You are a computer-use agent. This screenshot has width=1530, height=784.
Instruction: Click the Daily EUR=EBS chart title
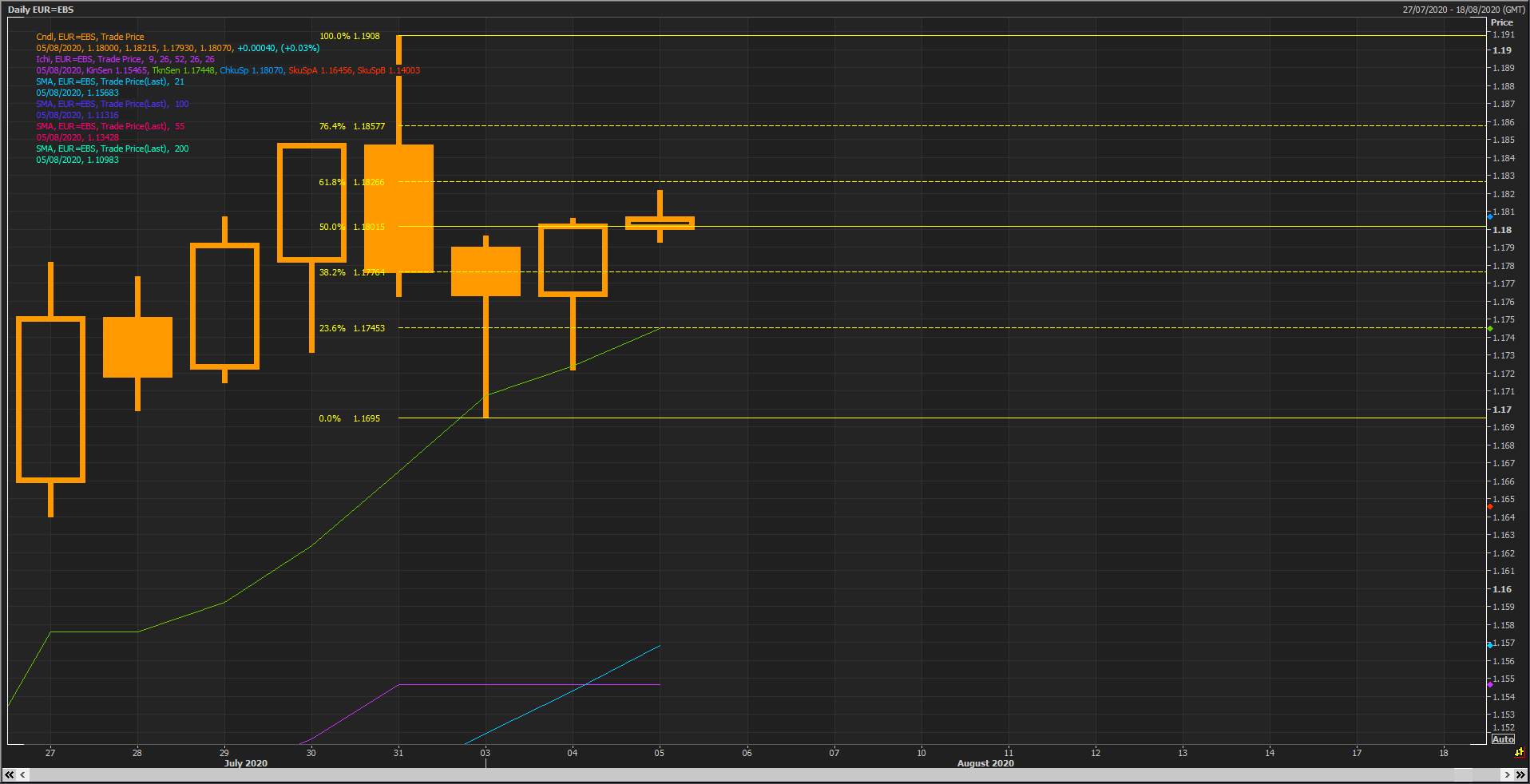coord(41,10)
